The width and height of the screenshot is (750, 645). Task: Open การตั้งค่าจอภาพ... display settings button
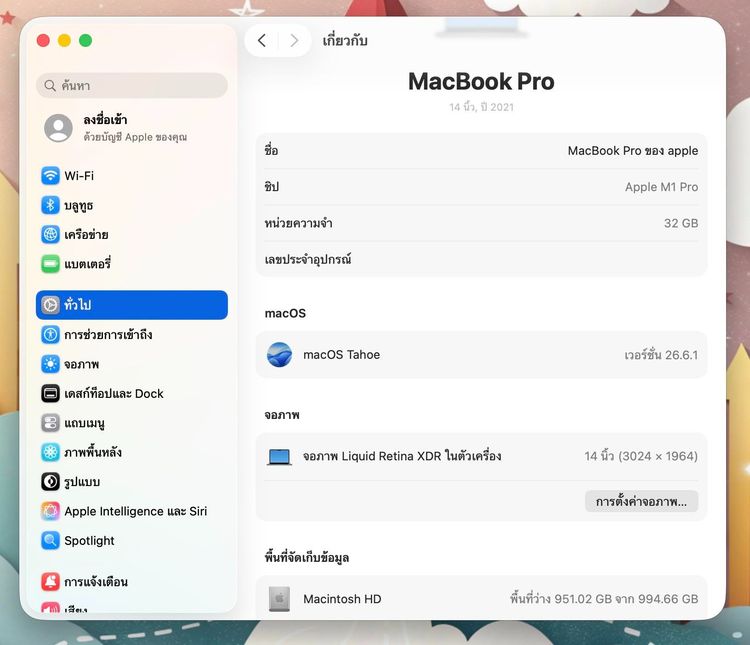pyautogui.click(x=641, y=501)
